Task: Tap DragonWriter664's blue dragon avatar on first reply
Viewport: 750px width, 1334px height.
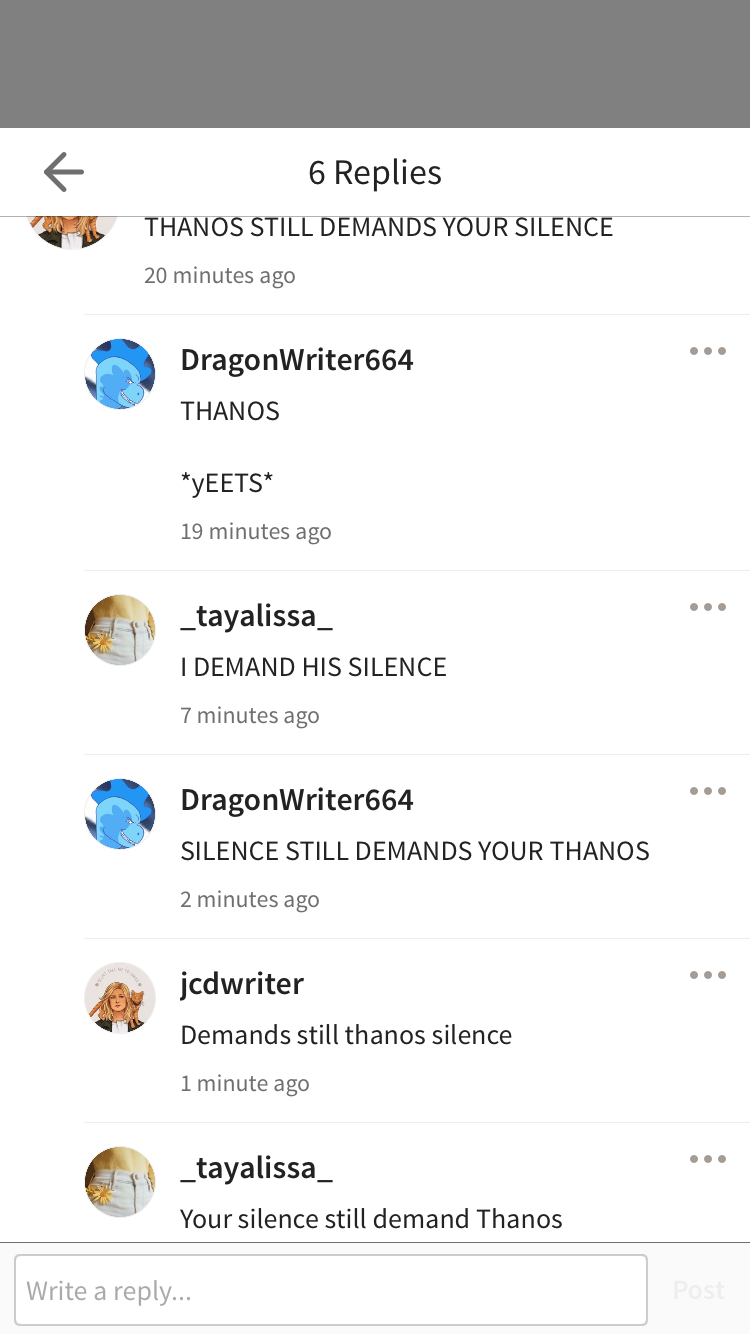Action: (120, 374)
